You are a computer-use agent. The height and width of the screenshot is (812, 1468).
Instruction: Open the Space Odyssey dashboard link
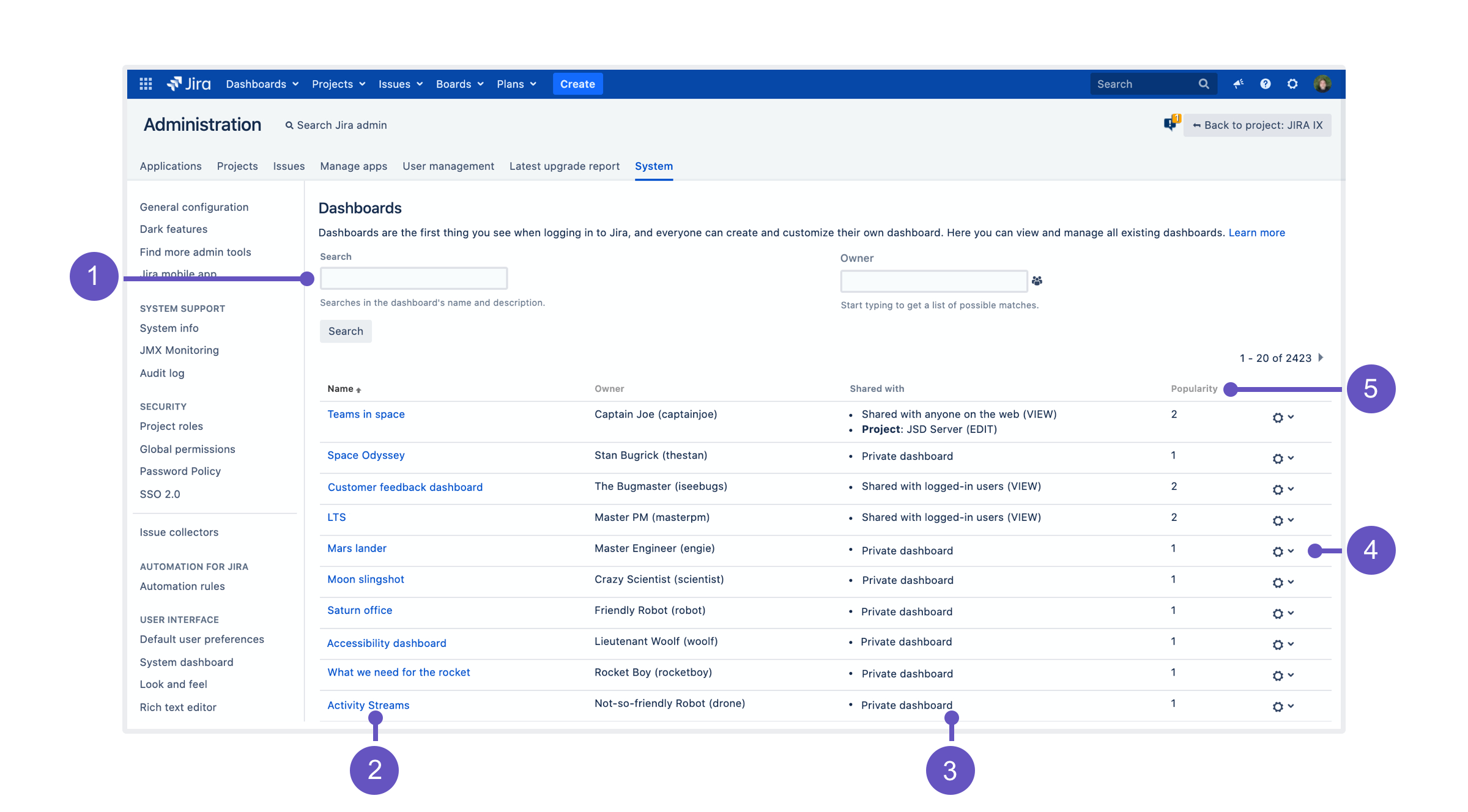tap(366, 455)
